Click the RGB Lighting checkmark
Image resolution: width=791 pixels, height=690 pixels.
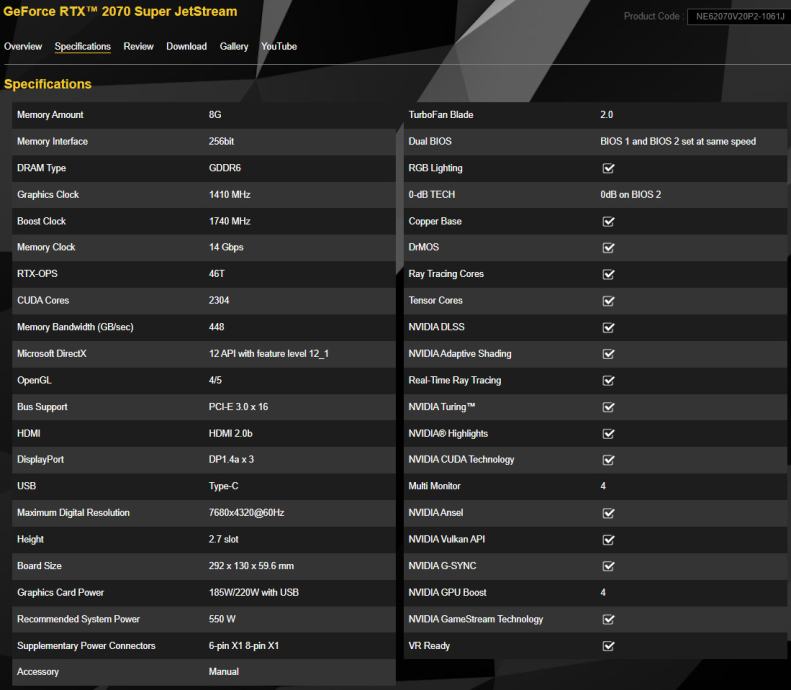pyautogui.click(x=608, y=168)
